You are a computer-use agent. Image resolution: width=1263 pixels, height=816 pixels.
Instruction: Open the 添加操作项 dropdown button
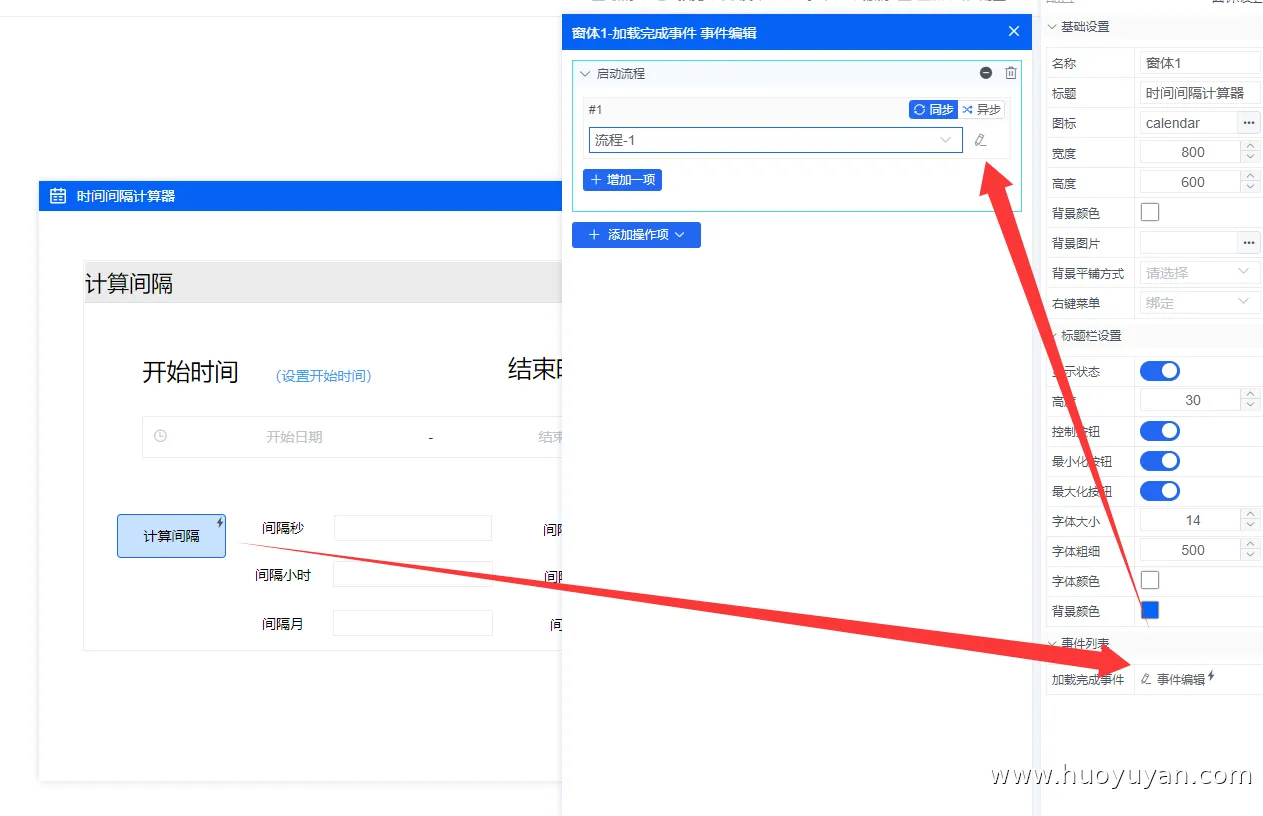click(x=636, y=235)
